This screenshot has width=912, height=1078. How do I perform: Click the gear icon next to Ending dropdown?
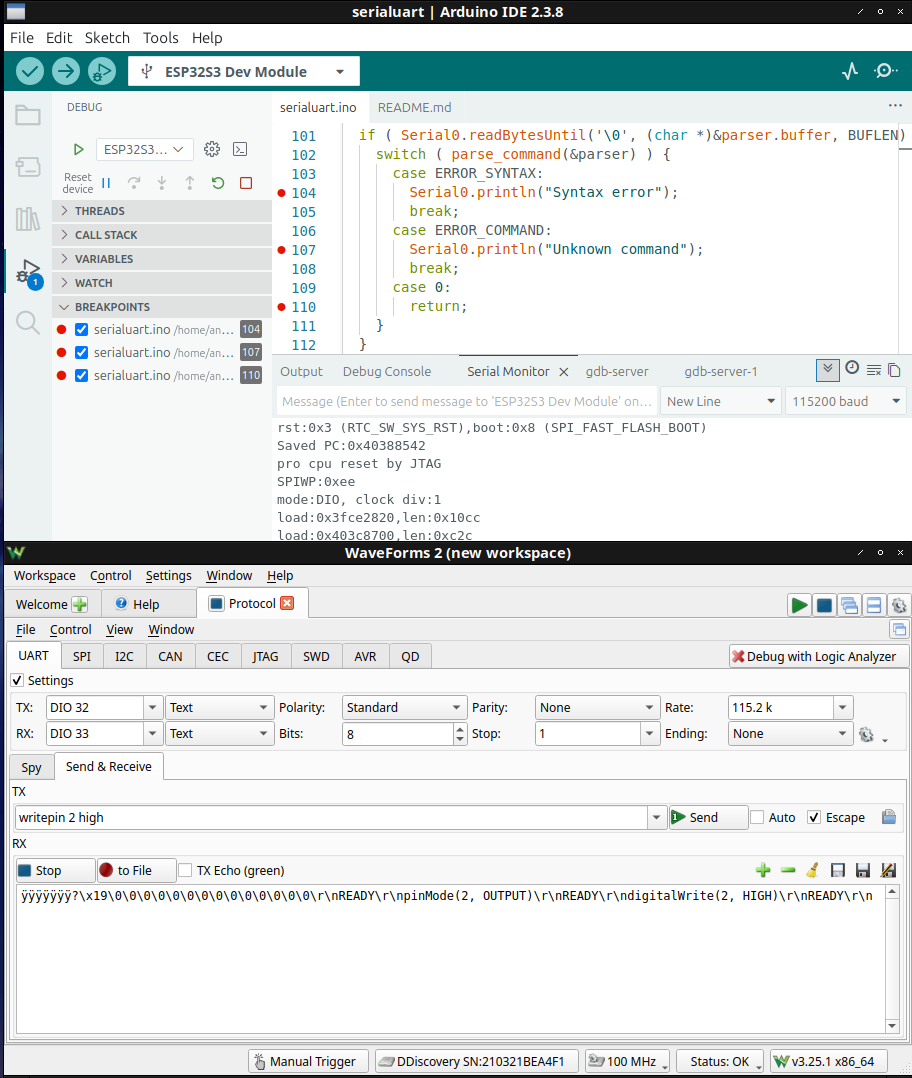866,734
